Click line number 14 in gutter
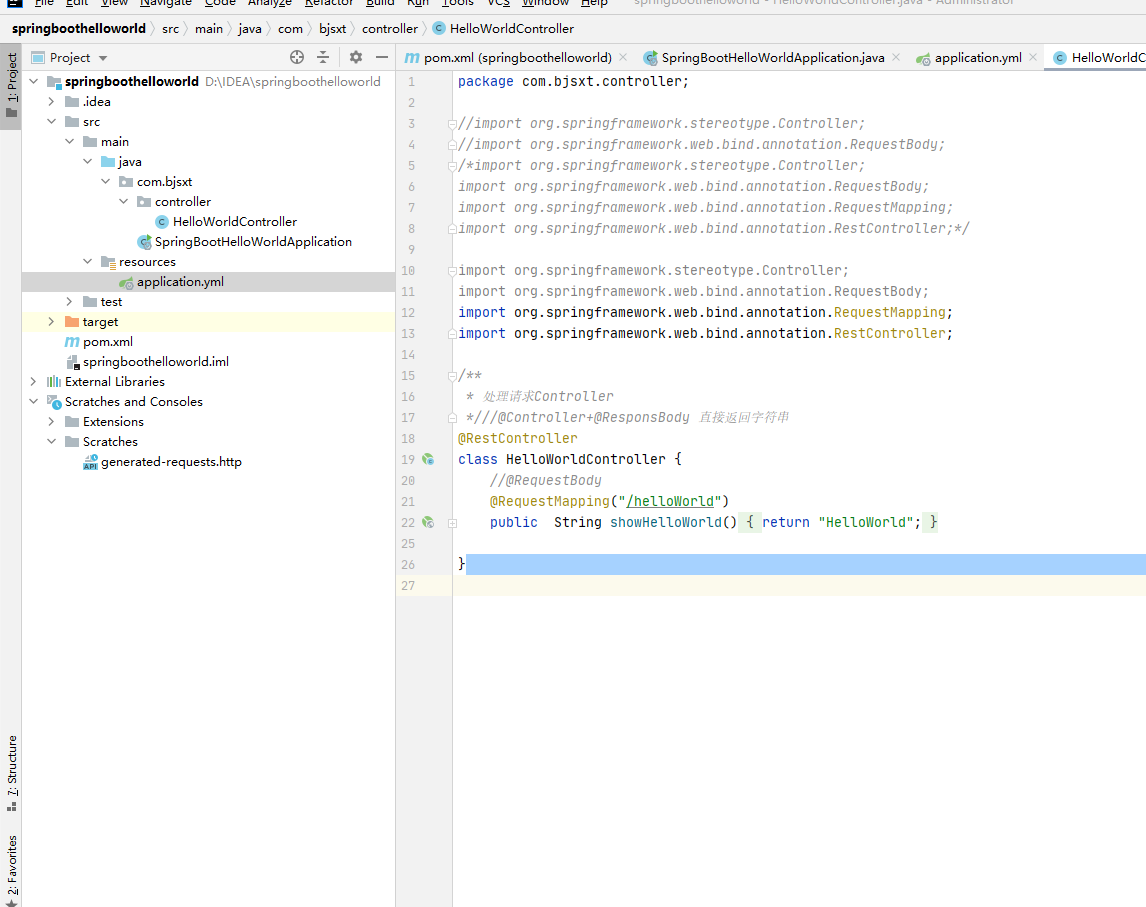Image resolution: width=1146 pixels, height=907 pixels. pyautogui.click(x=408, y=354)
